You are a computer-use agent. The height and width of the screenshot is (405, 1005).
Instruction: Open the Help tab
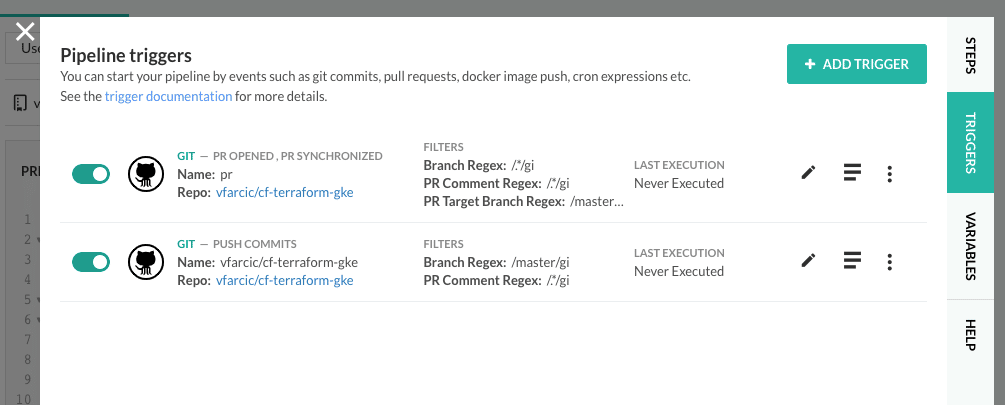point(970,335)
